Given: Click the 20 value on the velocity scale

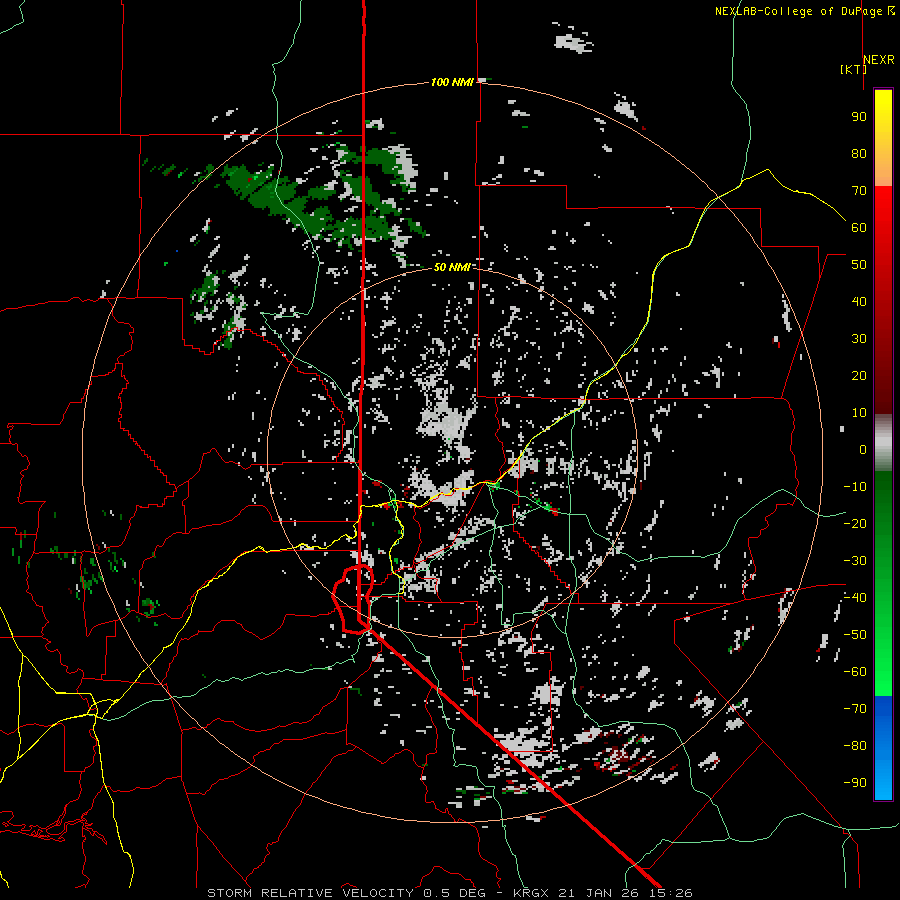Looking at the screenshot, I should click(x=859, y=375).
